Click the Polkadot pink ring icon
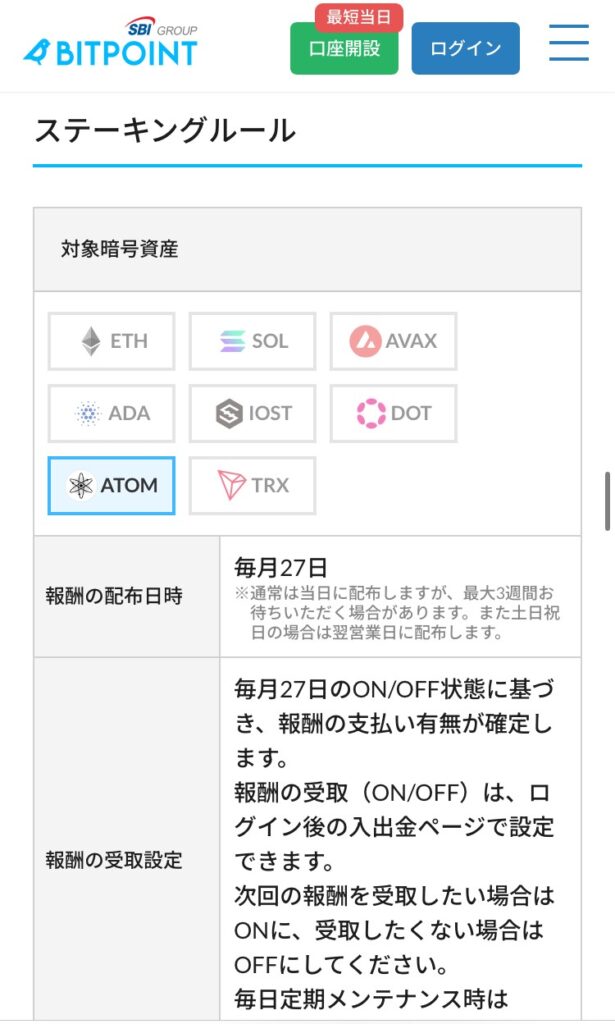Viewport: 615px width, 1024px height. (x=371, y=413)
